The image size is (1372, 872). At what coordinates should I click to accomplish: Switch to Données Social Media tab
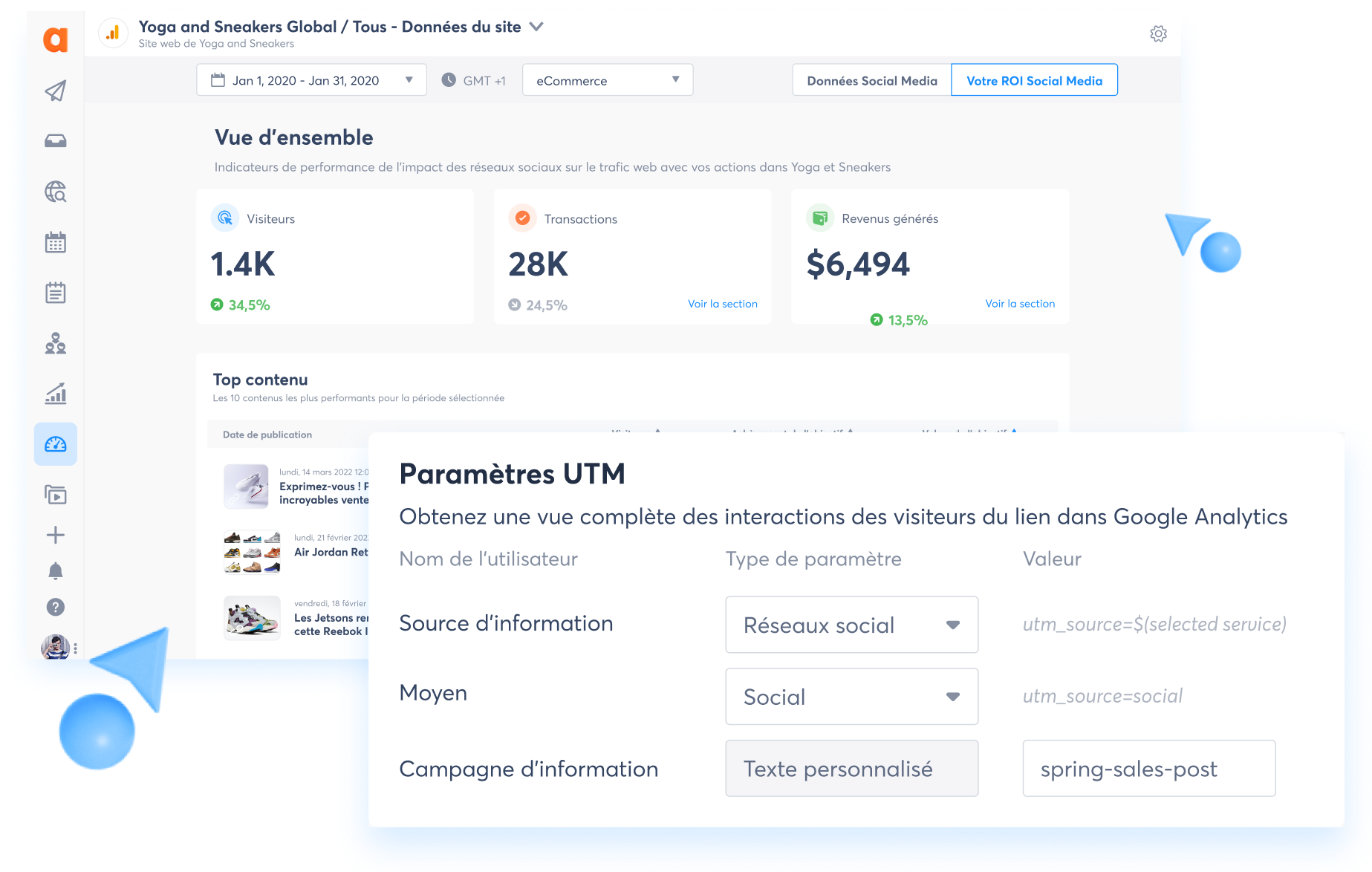pos(871,80)
